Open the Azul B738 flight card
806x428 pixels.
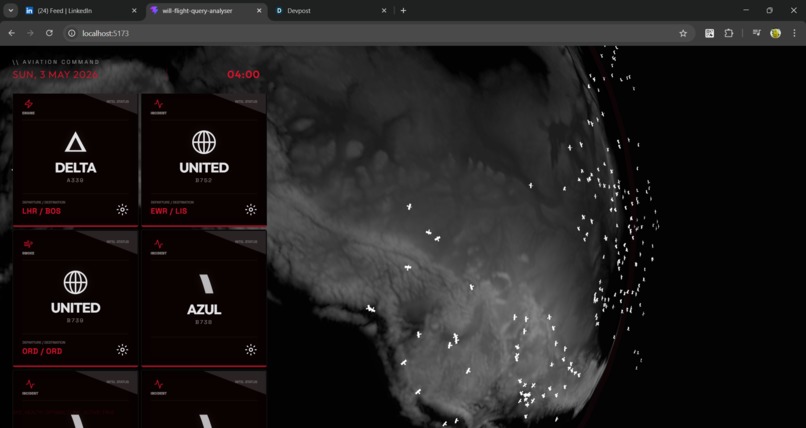204,299
